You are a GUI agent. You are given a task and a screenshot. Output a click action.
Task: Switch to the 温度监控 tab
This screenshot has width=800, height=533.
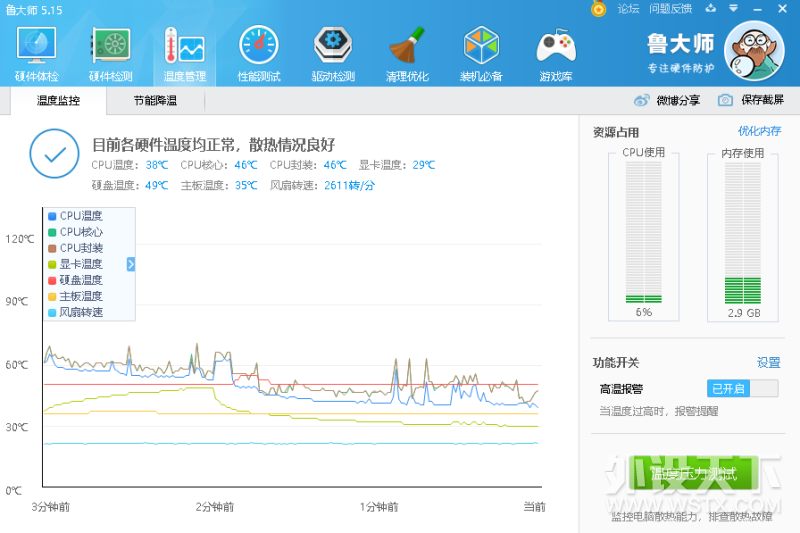click(x=58, y=100)
